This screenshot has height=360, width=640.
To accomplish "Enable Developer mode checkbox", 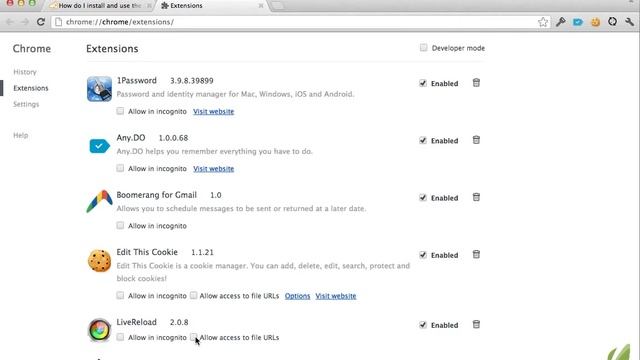I will coord(423,48).
